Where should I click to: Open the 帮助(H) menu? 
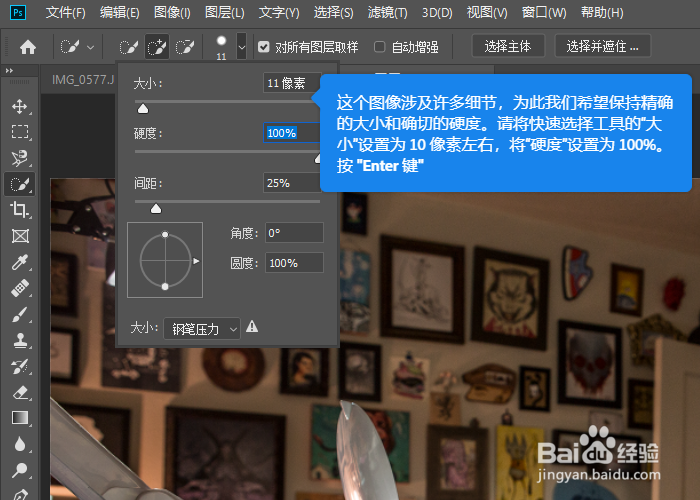(x=602, y=12)
